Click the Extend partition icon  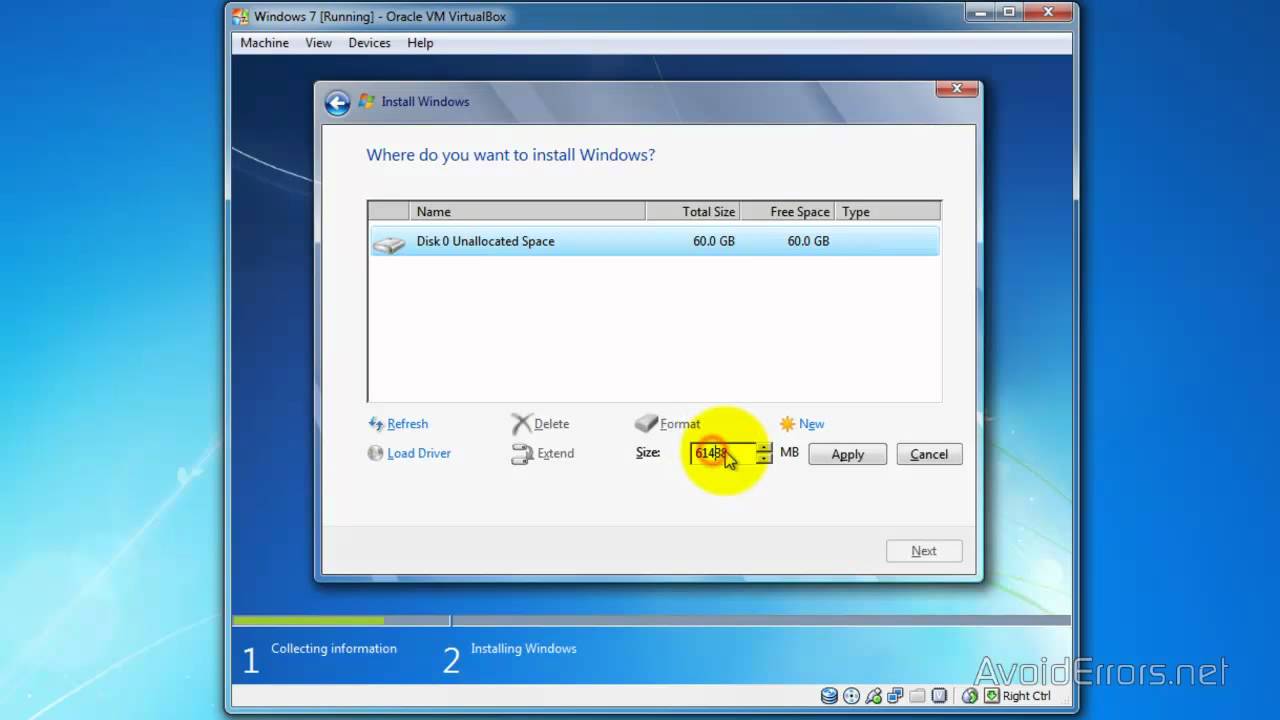click(522, 454)
